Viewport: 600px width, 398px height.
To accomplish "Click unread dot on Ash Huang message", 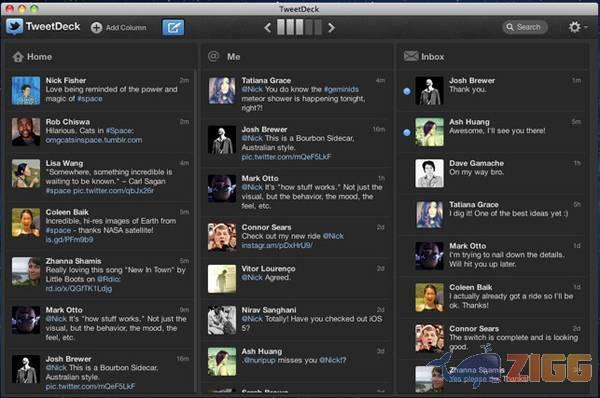I will click(x=407, y=132).
